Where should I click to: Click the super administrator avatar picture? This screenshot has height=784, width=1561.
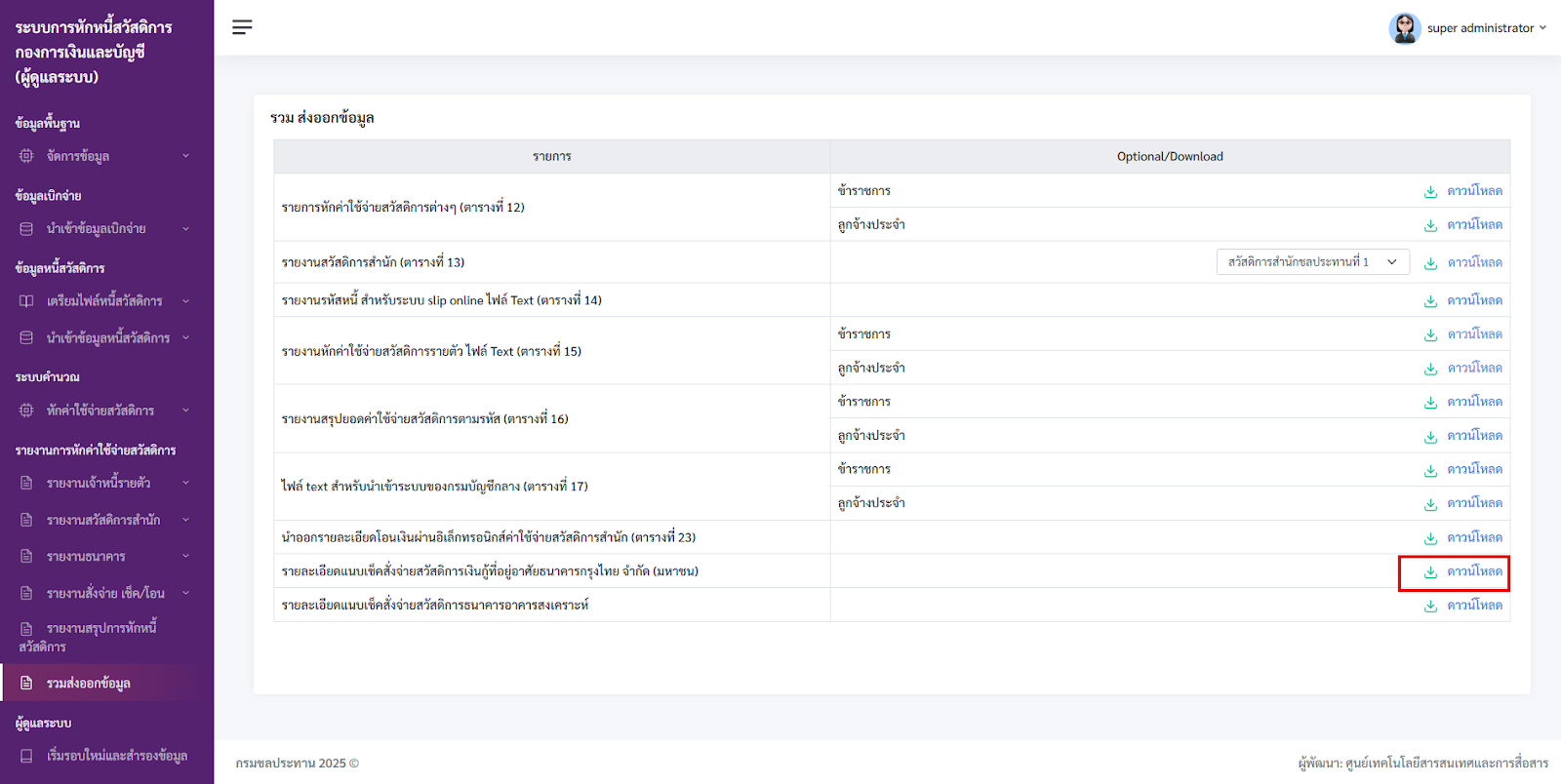pyautogui.click(x=1405, y=28)
